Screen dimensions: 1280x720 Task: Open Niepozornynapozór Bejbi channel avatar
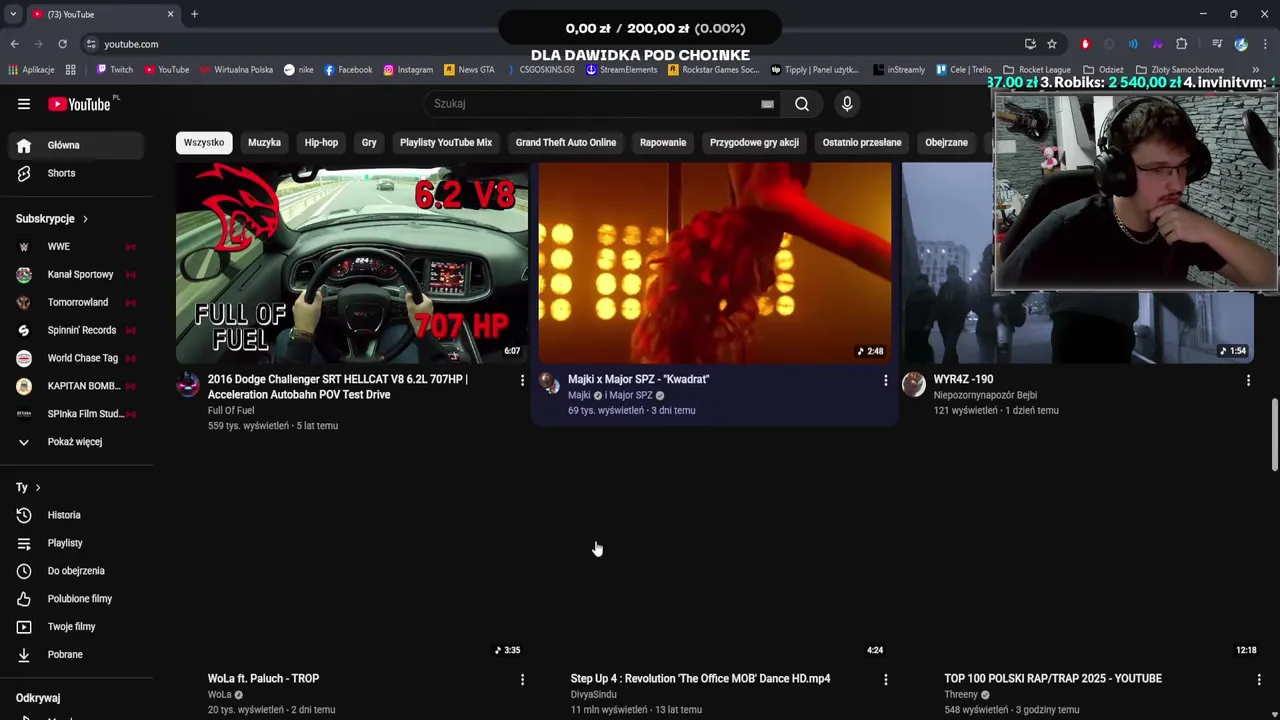click(x=914, y=385)
